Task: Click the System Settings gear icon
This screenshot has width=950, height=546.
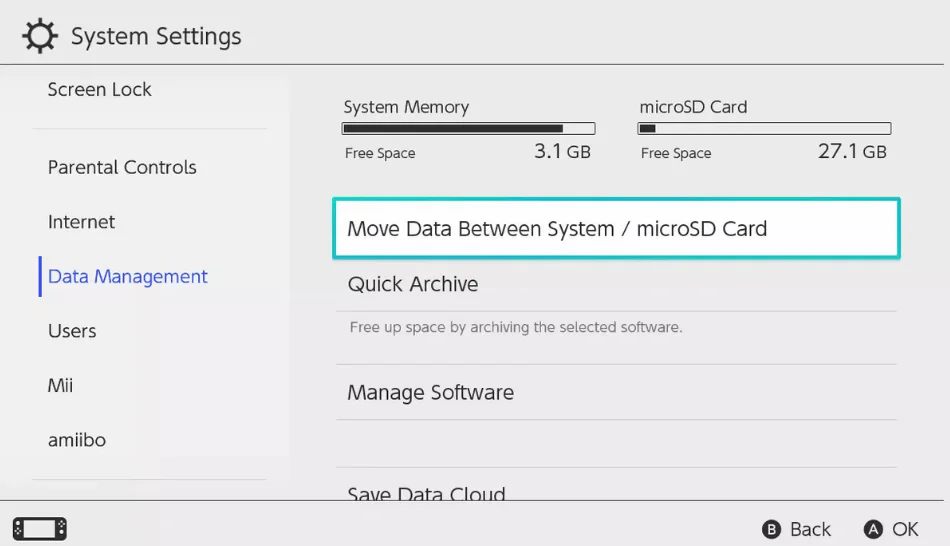Action: [40, 37]
